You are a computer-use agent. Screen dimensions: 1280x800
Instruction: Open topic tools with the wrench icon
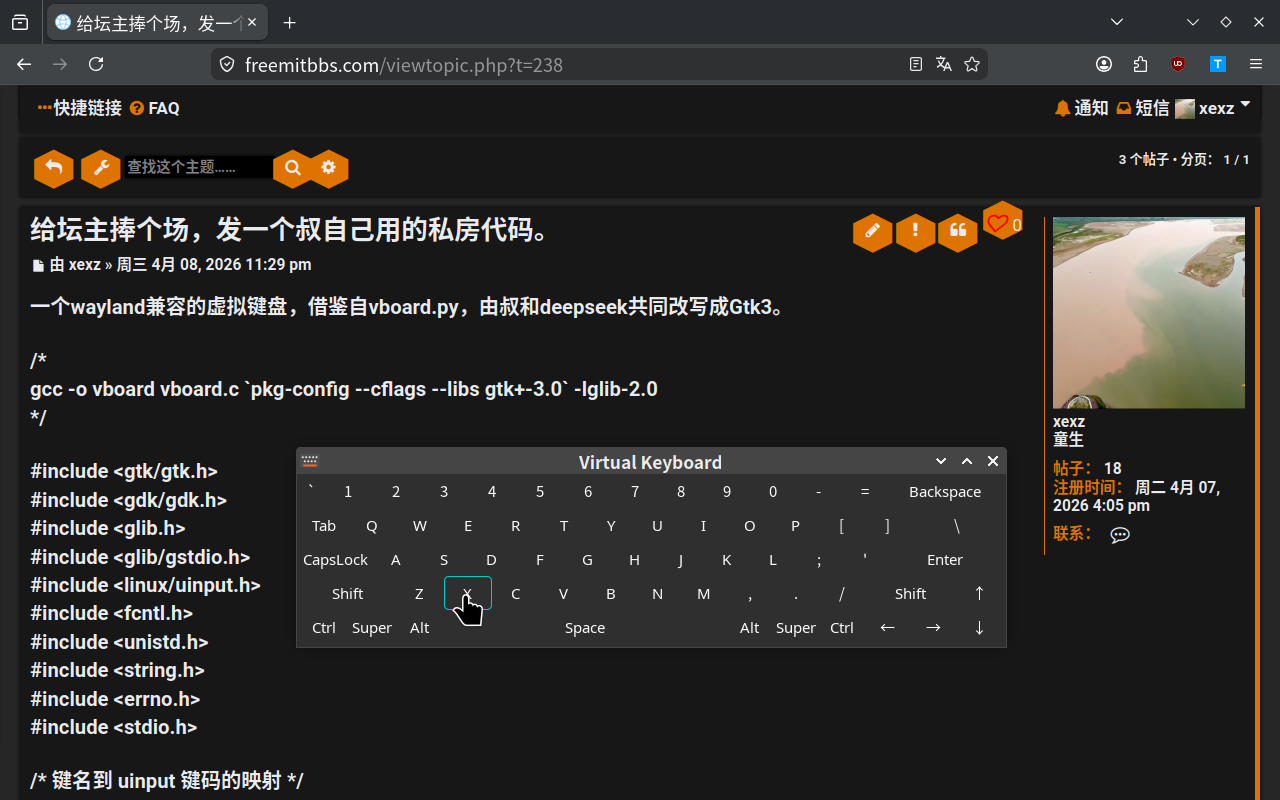101,168
